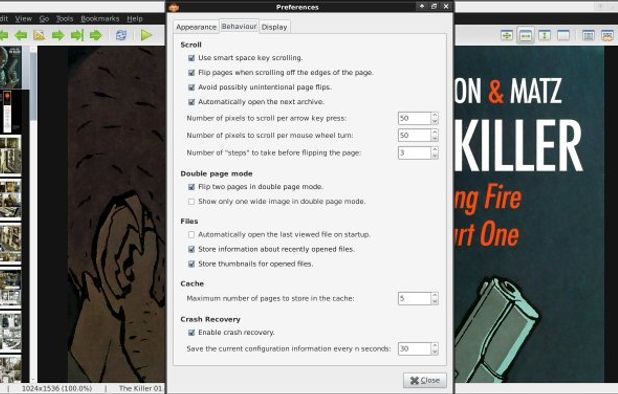Toggle manga mode icon at toolbar end
Screen dimensions: 618x394
click(x=607, y=35)
